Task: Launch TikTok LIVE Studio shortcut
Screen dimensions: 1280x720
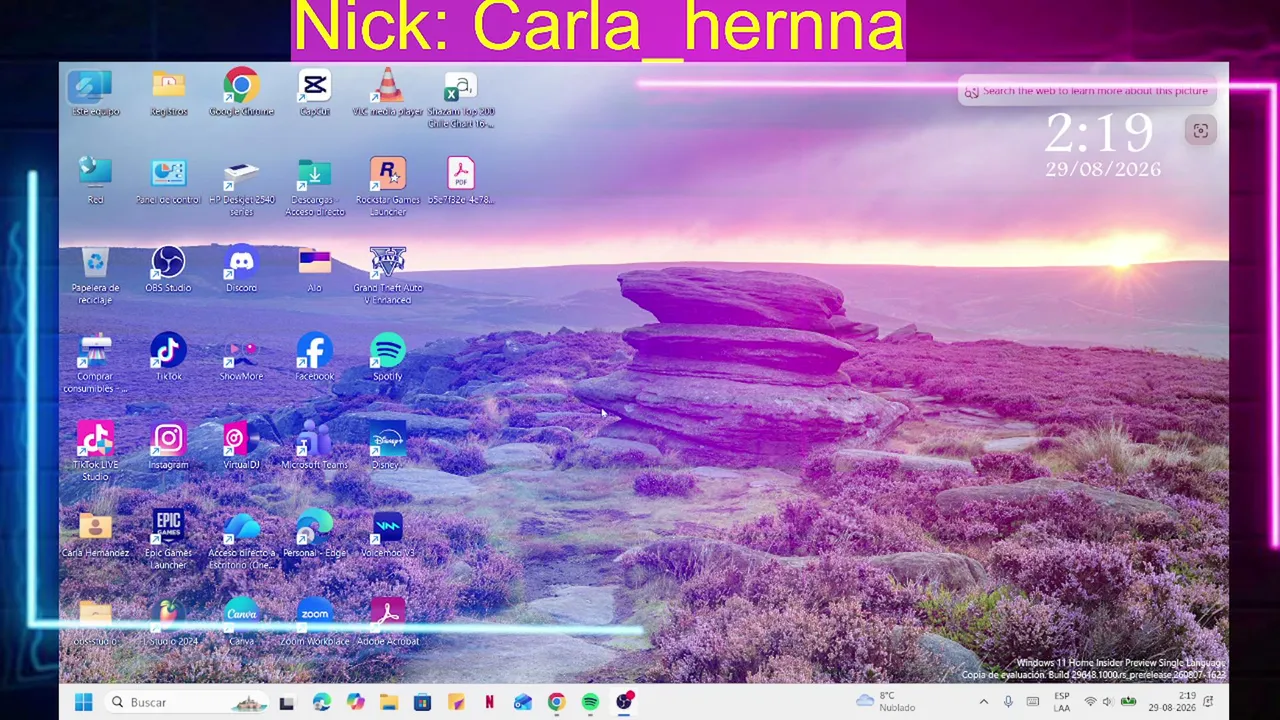Action: click(95, 452)
